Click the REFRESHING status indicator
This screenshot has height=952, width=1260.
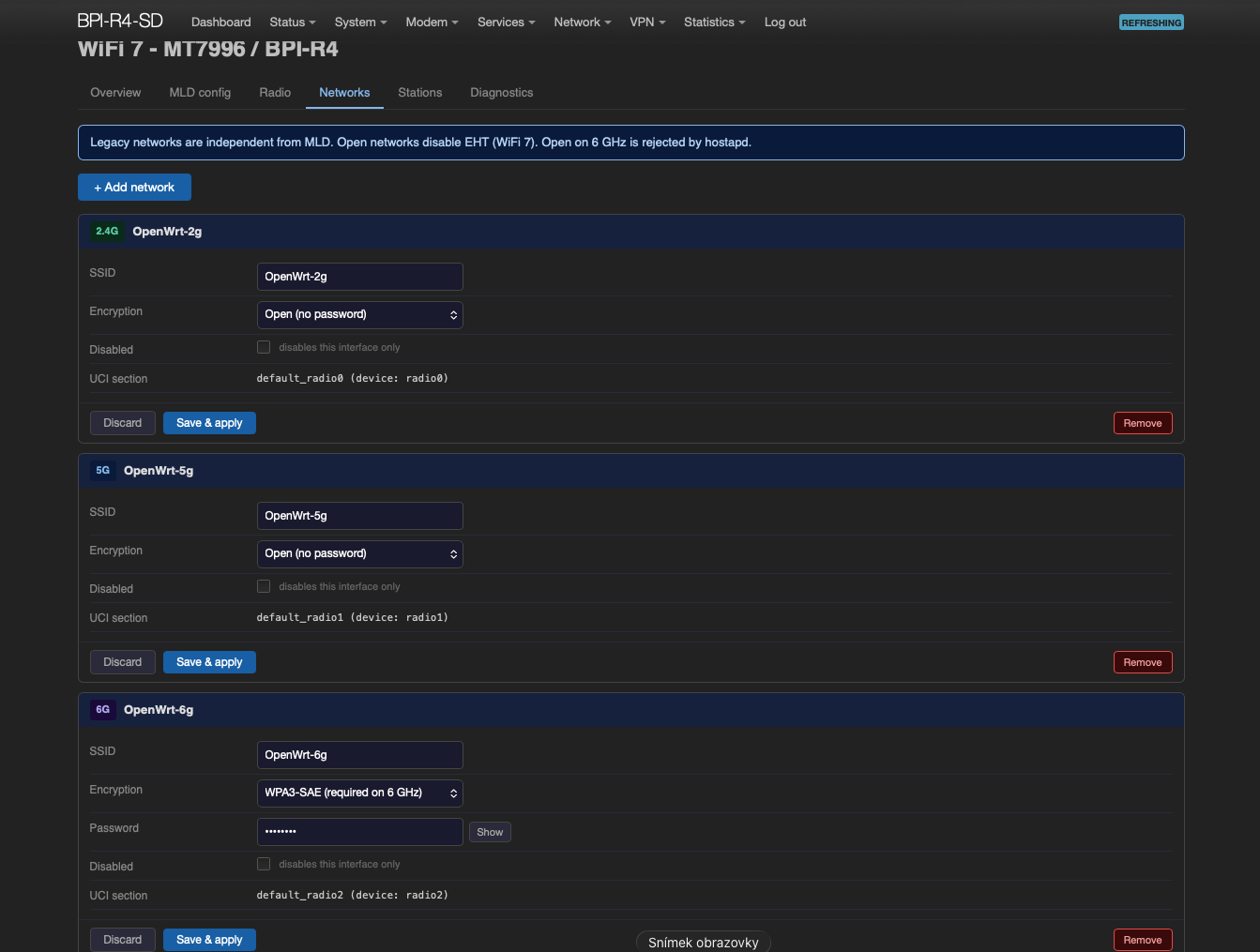pyautogui.click(x=1151, y=23)
